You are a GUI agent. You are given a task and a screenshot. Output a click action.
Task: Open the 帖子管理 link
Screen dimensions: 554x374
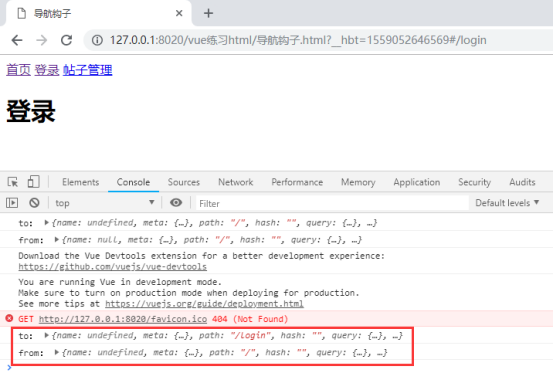click(x=88, y=70)
